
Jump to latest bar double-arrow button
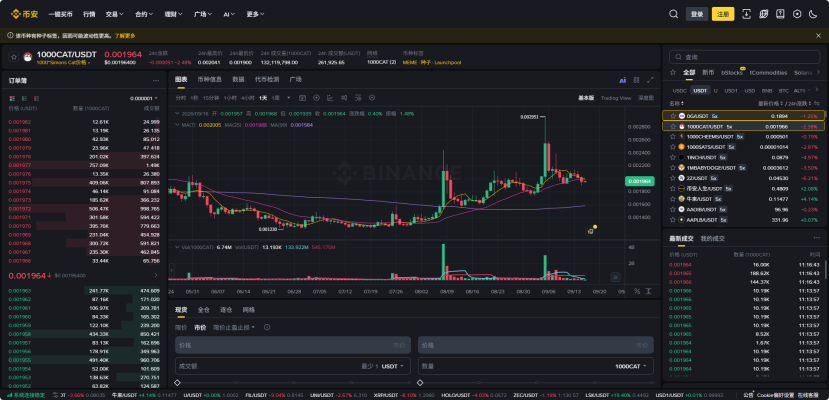[615, 277]
